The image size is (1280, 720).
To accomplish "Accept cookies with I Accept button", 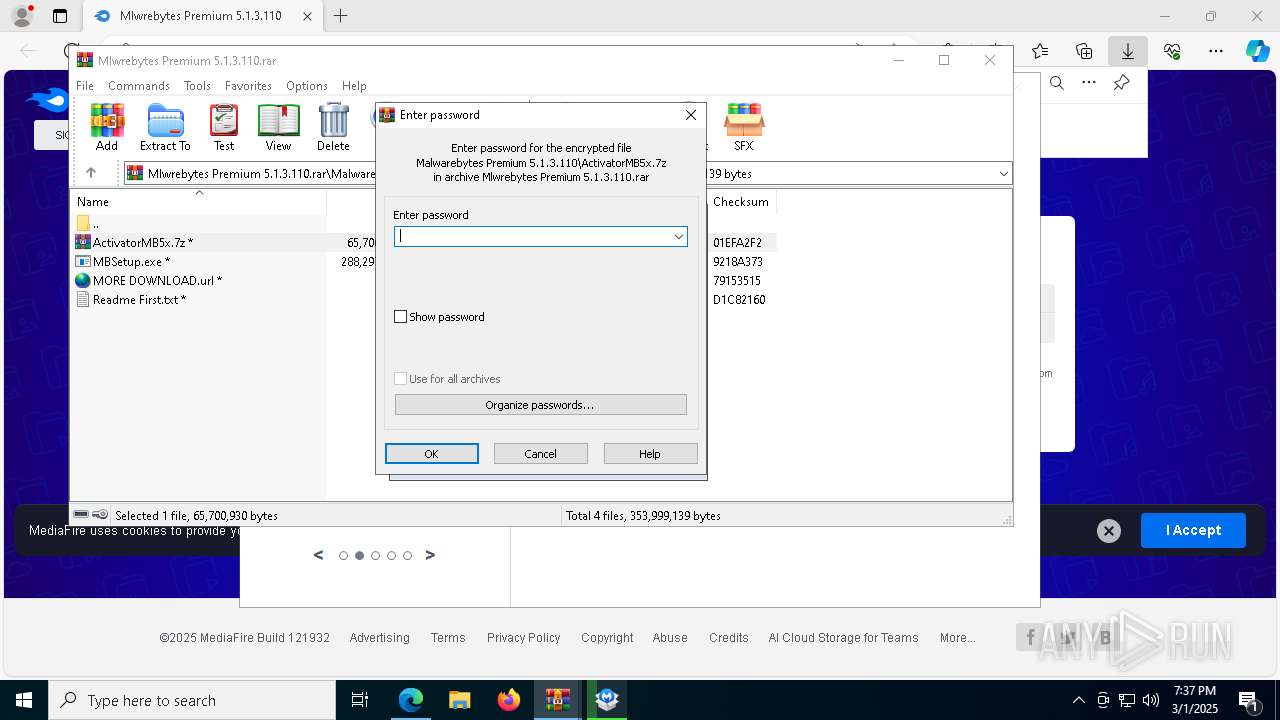I will tap(1193, 530).
